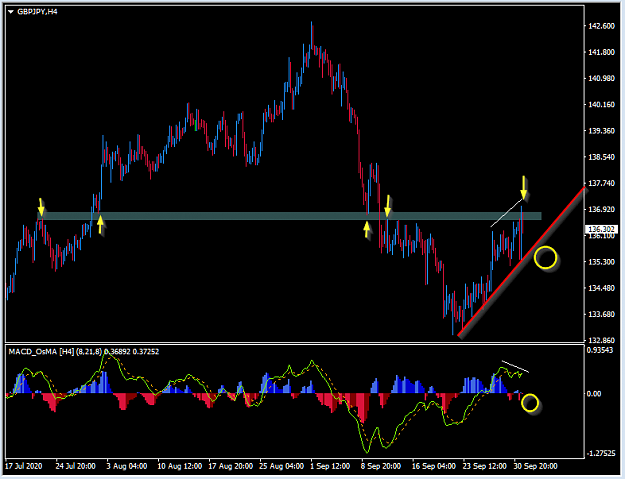The image size is (625, 479).
Task: Click the 10 Aug 12:00 time label
Action: coord(180,466)
